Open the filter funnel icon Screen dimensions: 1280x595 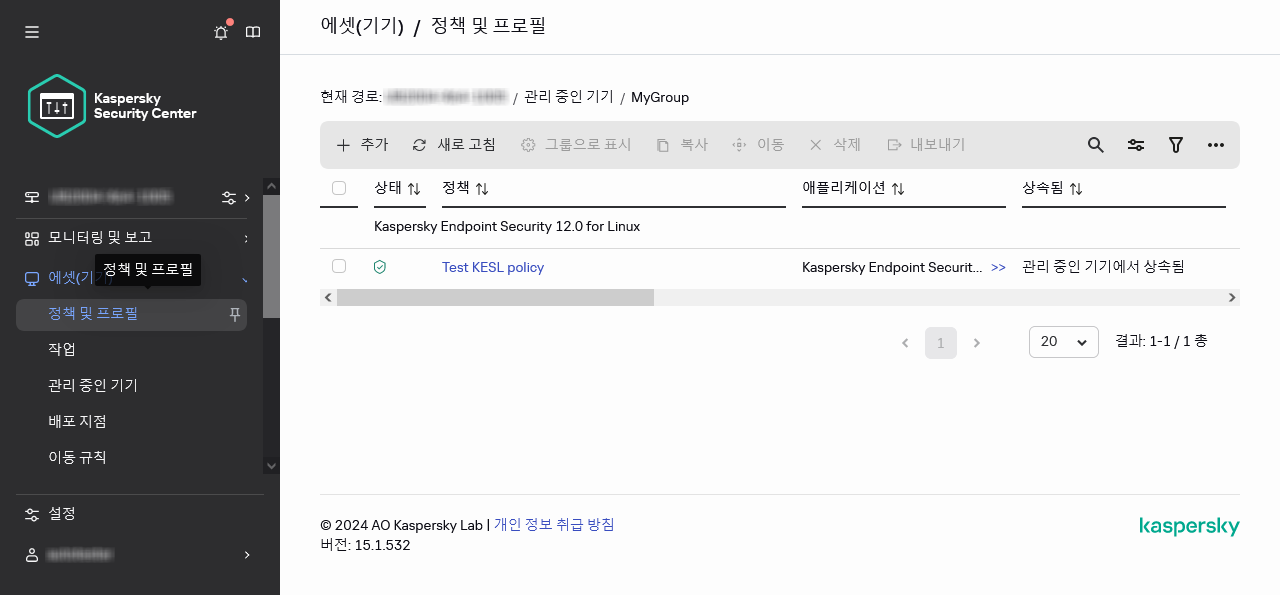coord(1176,145)
